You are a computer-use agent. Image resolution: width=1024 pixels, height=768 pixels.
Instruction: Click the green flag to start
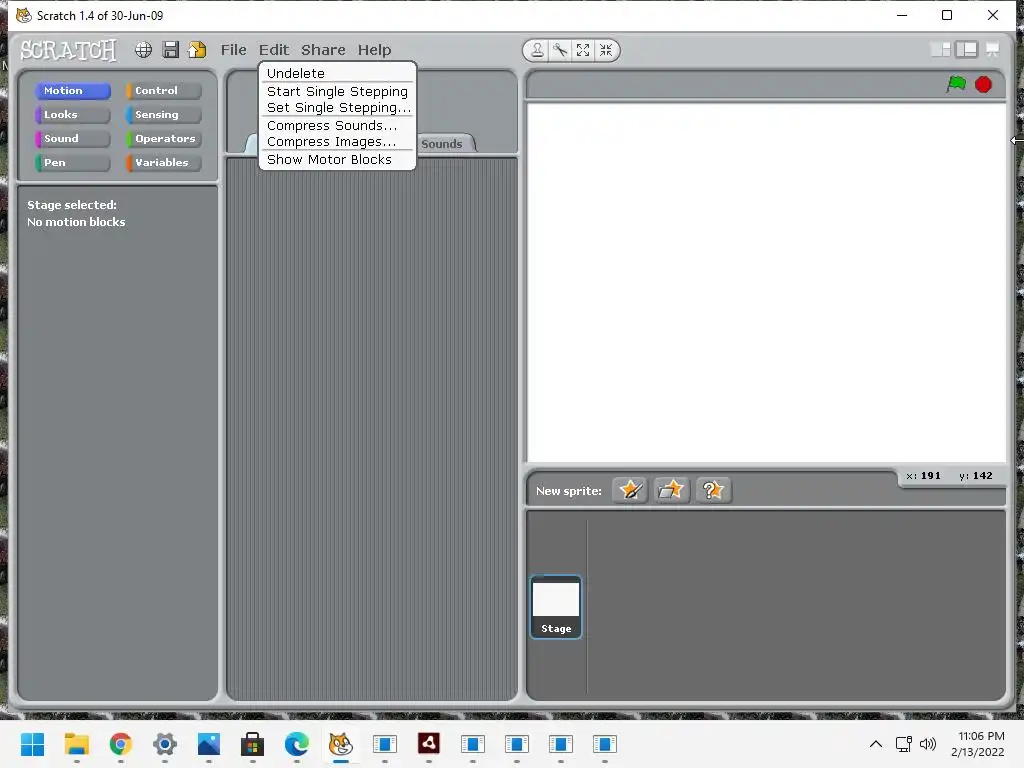pos(956,84)
